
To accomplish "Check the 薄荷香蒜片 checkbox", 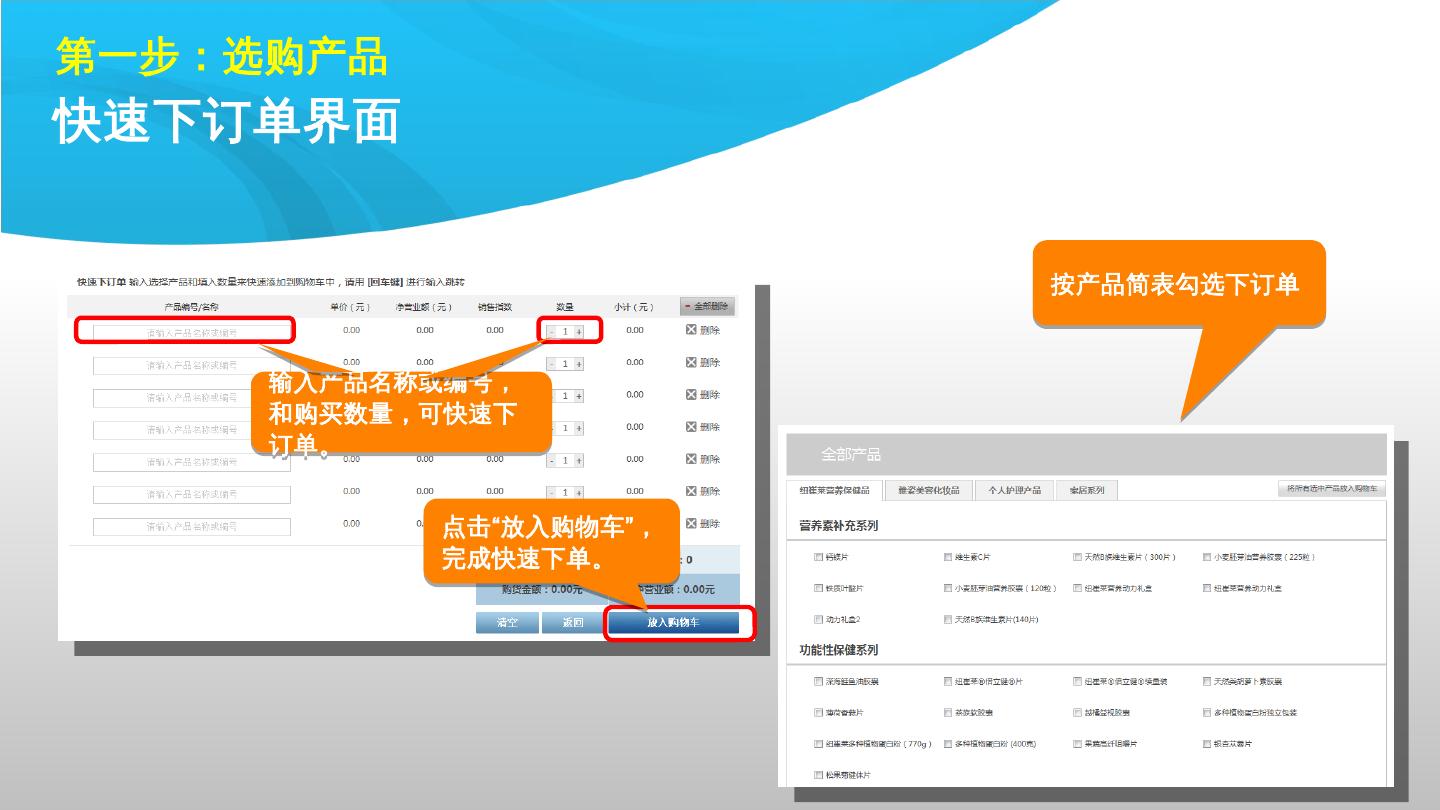I will (x=819, y=713).
